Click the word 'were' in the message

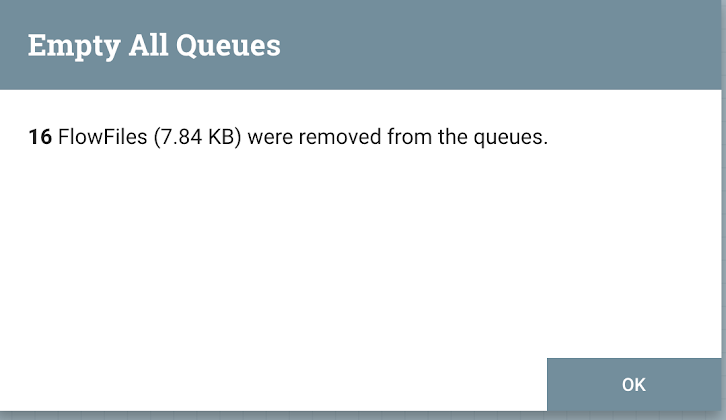click(x=270, y=138)
